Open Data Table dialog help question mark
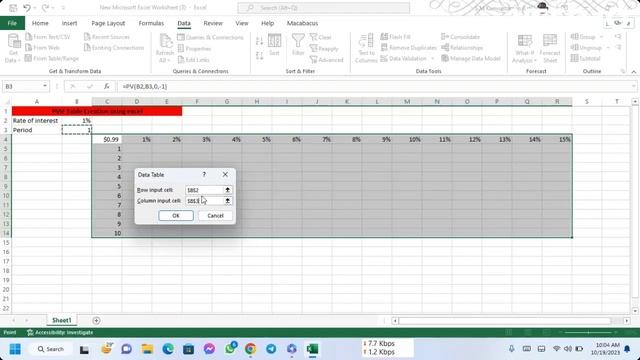Screen dimensions: 640x360 pos(204,174)
